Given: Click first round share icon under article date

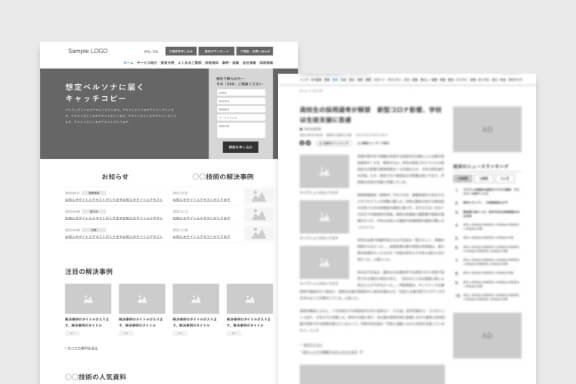Looking at the screenshot, I should 302,143.
